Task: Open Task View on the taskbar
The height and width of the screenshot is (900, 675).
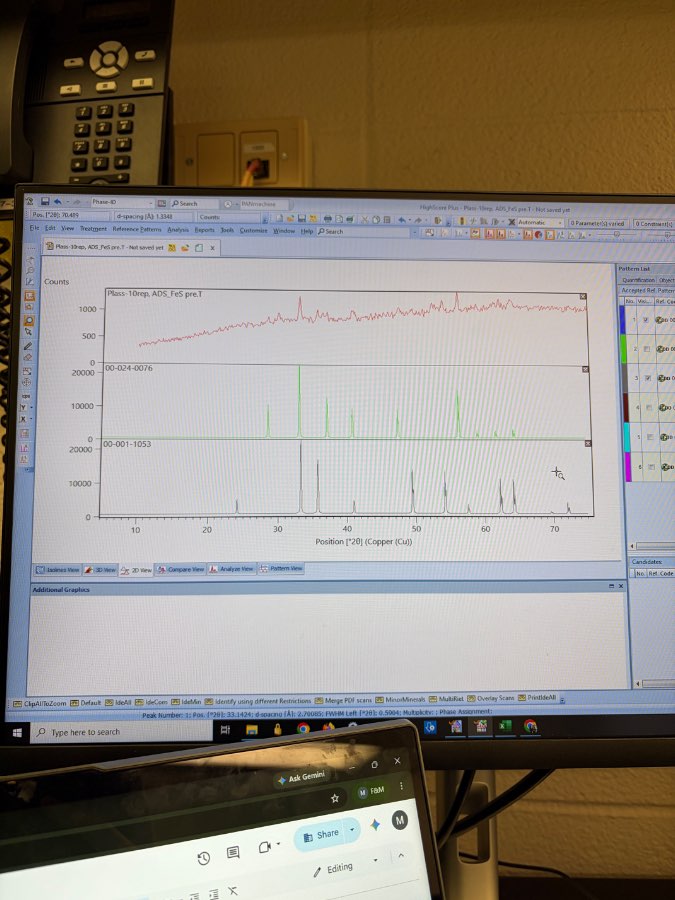Action: pos(225,730)
